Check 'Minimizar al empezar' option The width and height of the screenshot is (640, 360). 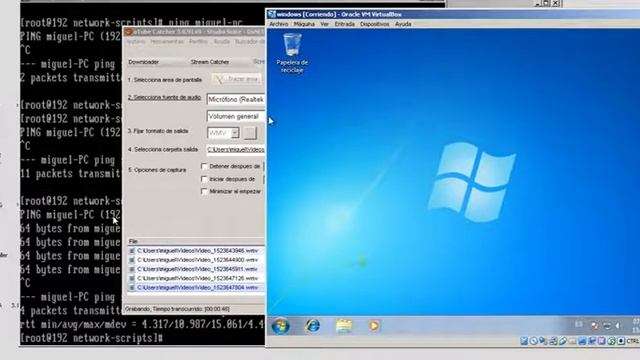(x=204, y=191)
